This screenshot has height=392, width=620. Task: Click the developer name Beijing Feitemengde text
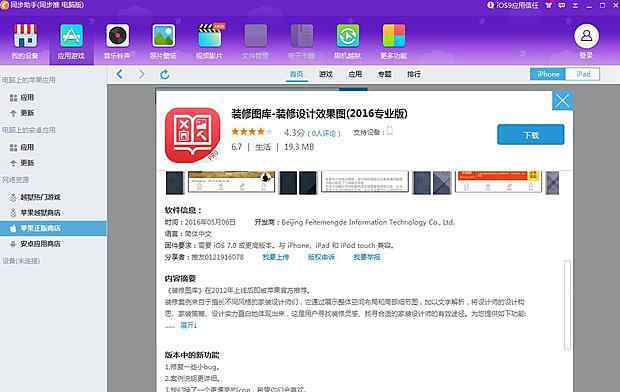[x=368, y=222]
